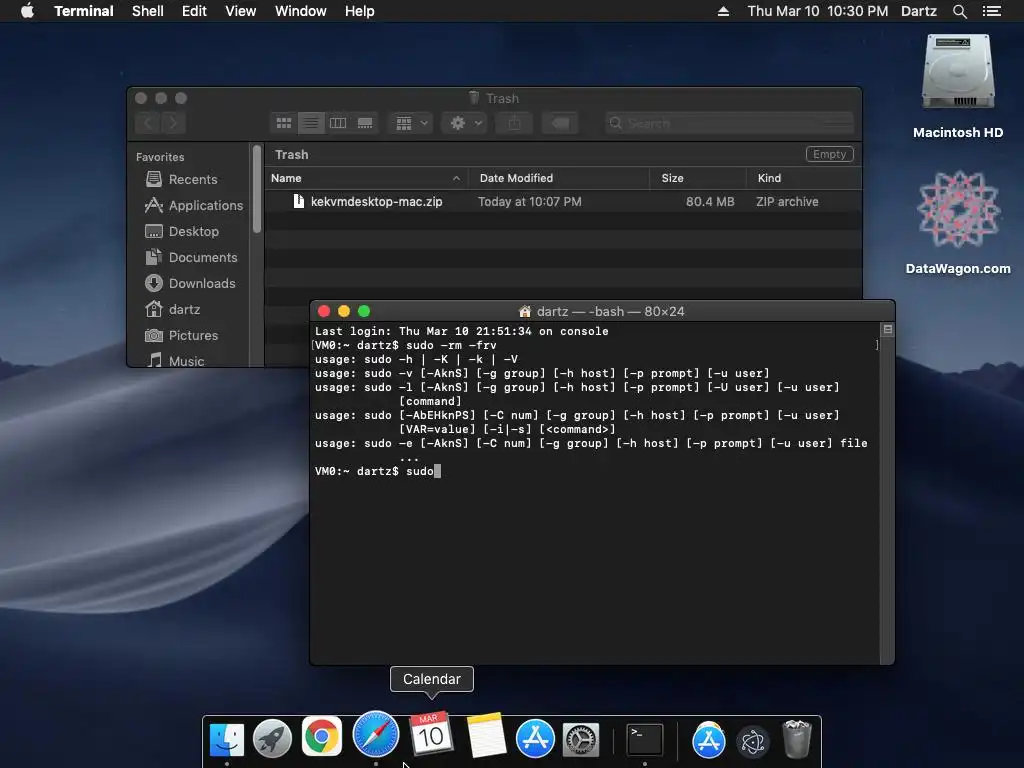Click the Finder sidebar scrollbar
The image size is (1024, 768).
click(x=257, y=189)
